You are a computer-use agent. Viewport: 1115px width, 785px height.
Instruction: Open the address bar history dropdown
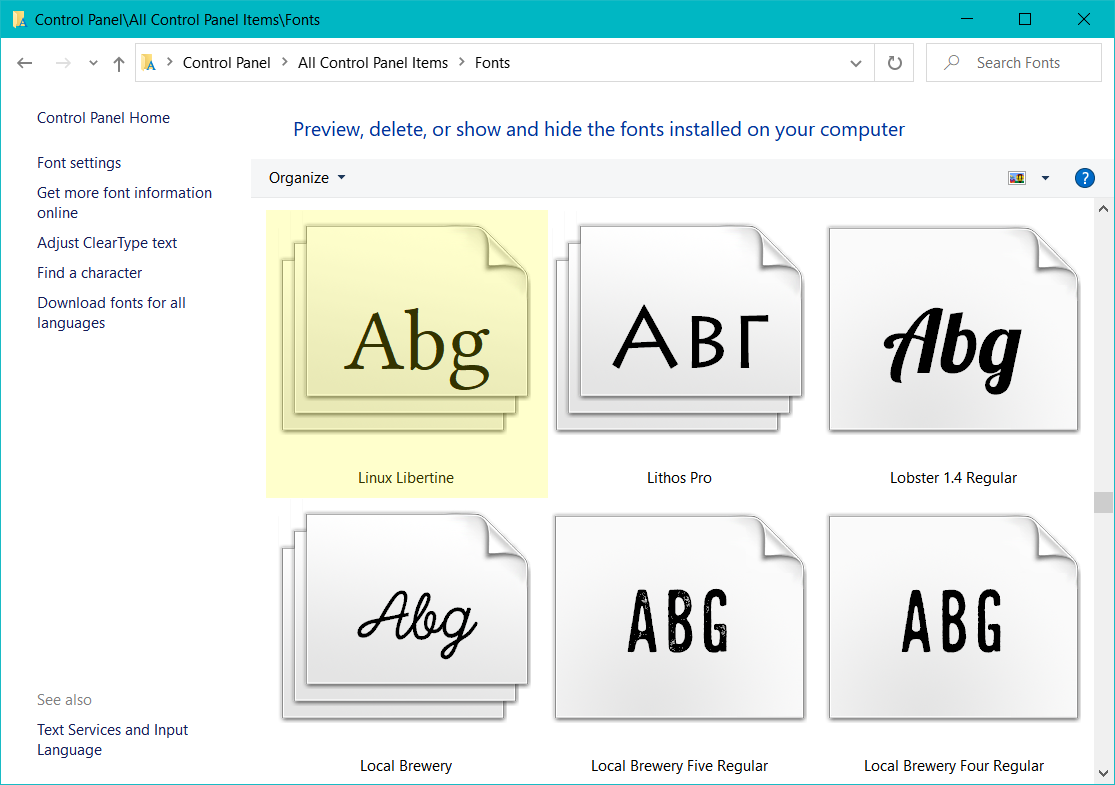tap(856, 63)
